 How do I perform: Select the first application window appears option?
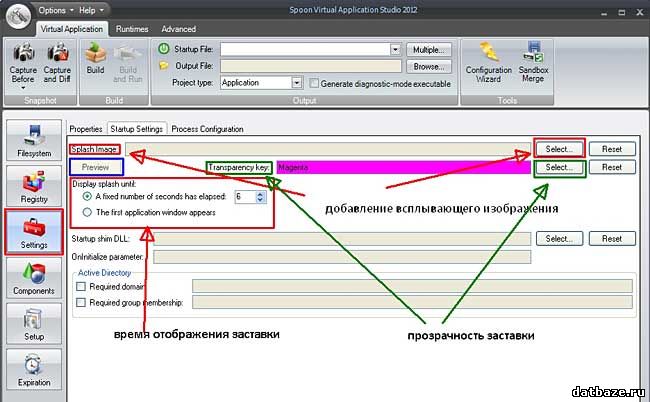click(87, 212)
